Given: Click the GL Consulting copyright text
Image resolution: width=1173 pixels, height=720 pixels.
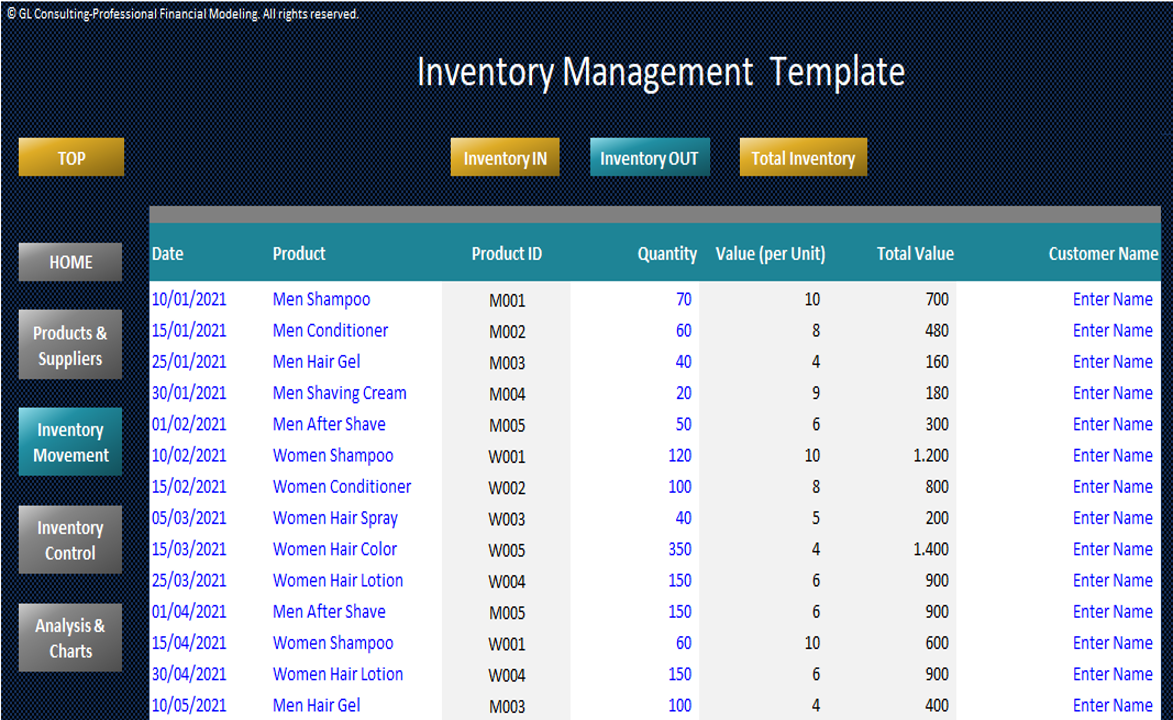Looking at the screenshot, I should point(183,13).
